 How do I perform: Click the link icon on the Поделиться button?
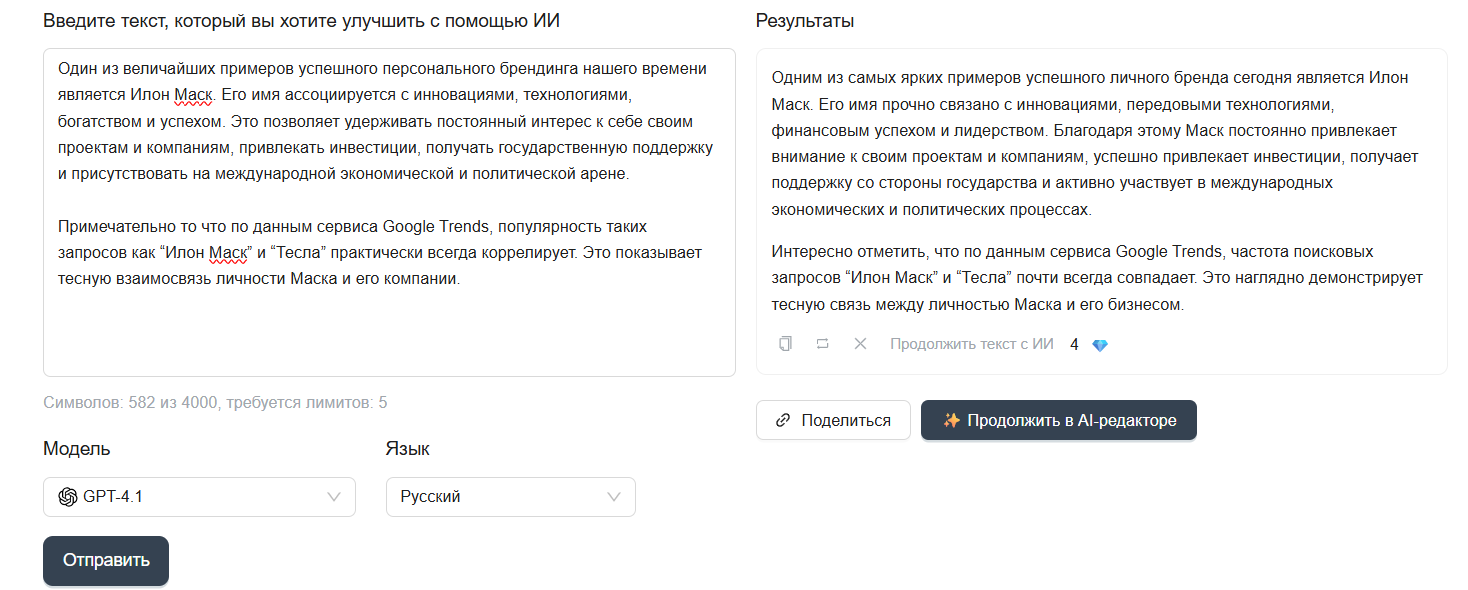point(784,420)
